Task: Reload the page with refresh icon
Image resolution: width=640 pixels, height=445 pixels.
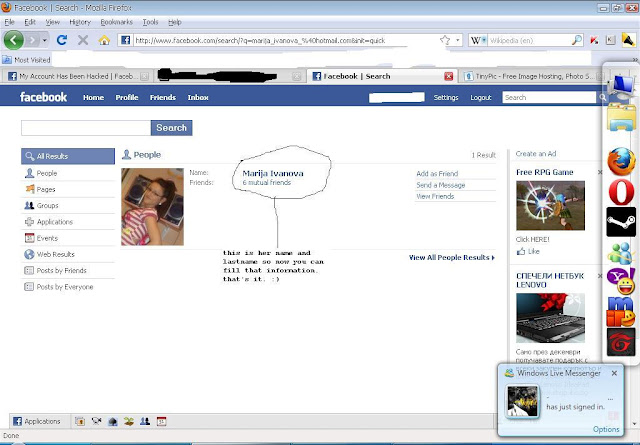Action: pyautogui.click(x=62, y=40)
